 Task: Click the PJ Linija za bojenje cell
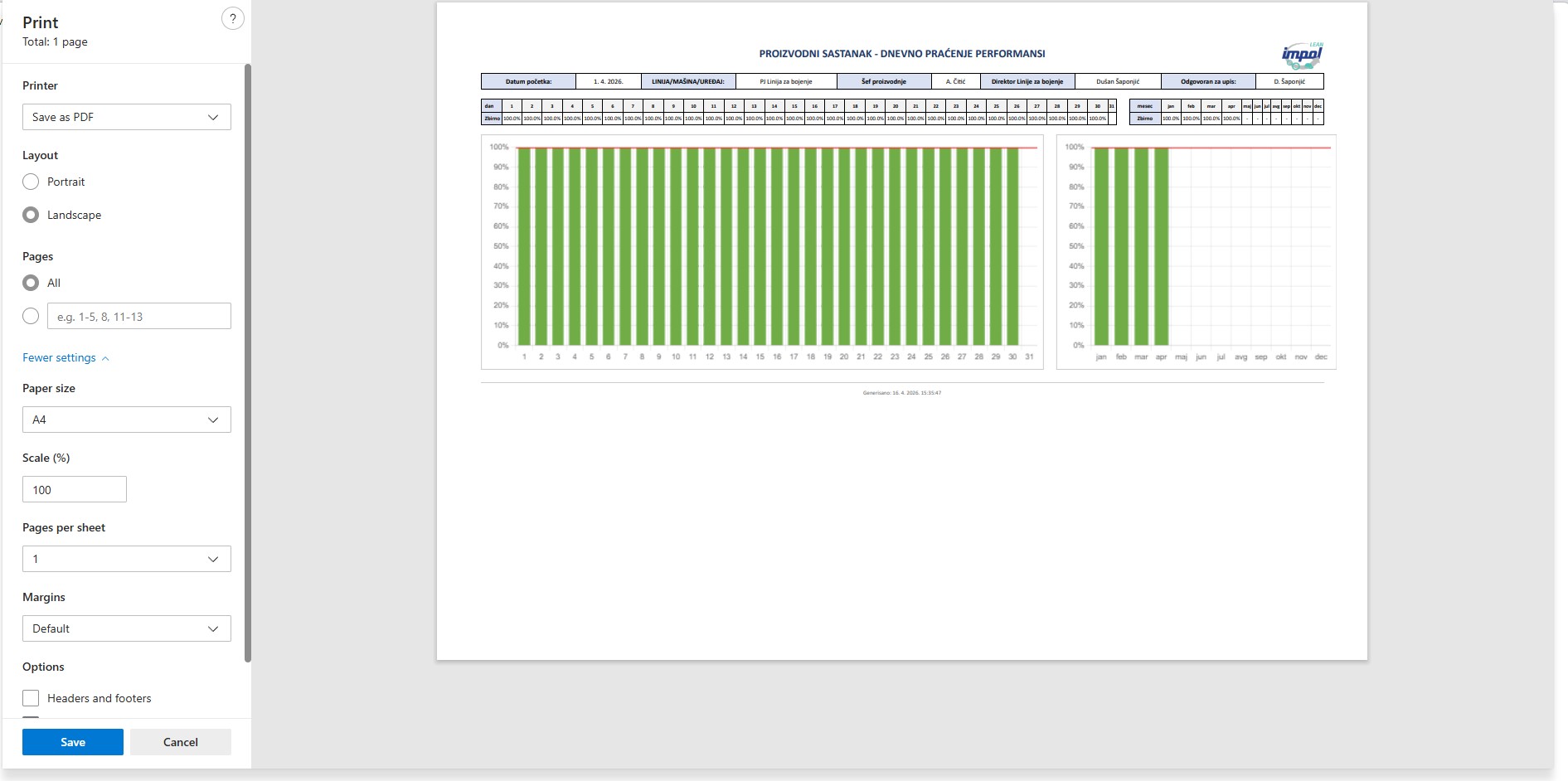[x=786, y=81]
